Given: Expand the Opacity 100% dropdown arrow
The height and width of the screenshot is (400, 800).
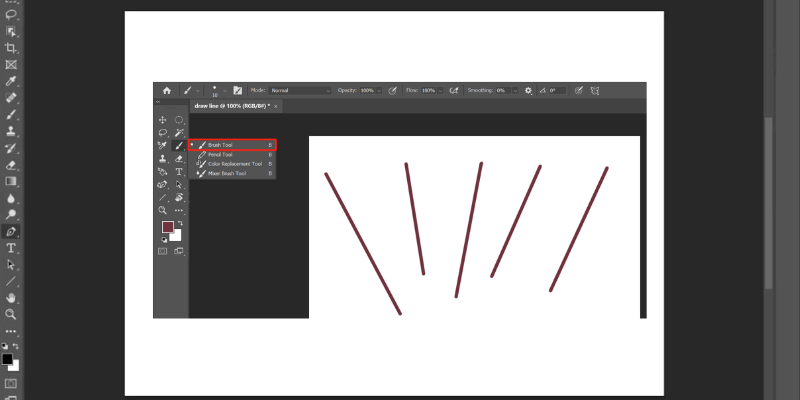Looking at the screenshot, I should [x=379, y=90].
